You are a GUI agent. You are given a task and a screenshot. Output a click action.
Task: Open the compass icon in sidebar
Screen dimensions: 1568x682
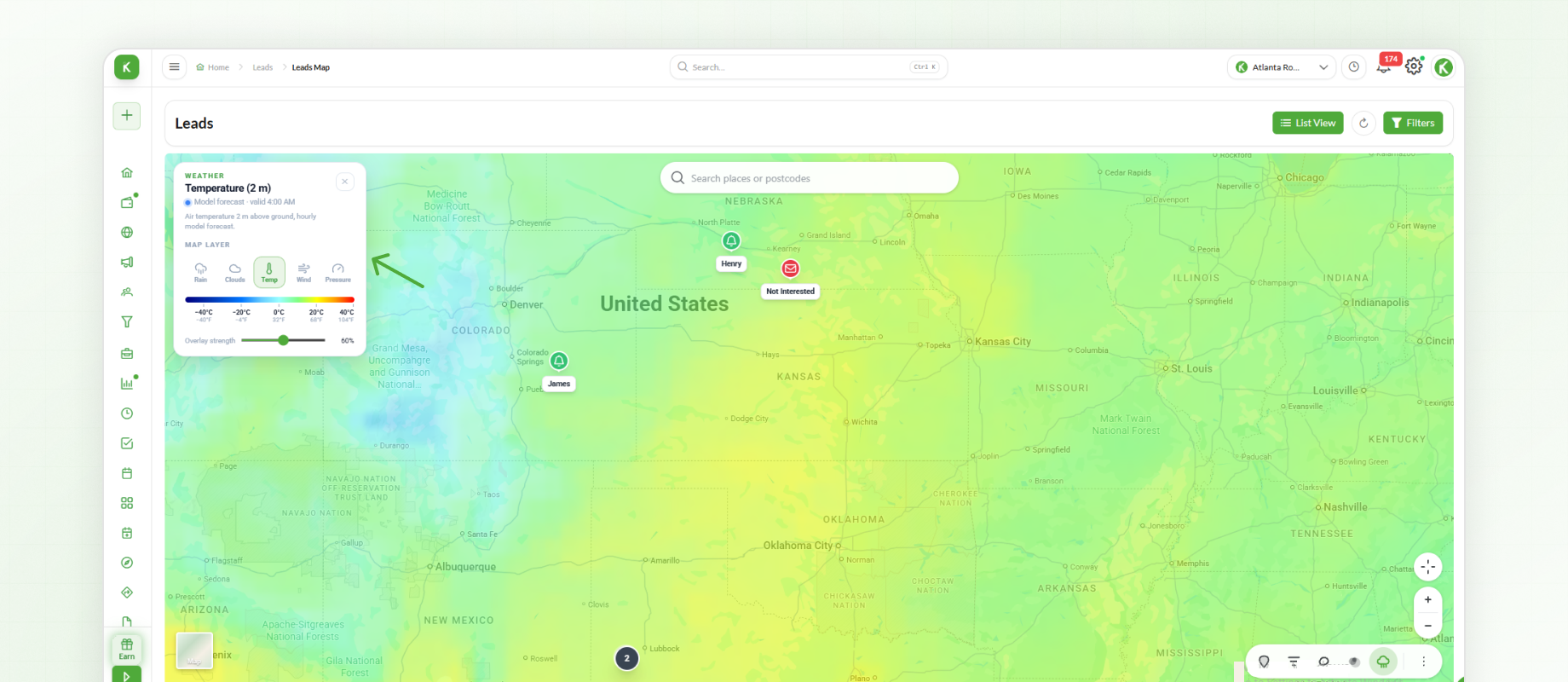pyautogui.click(x=127, y=563)
